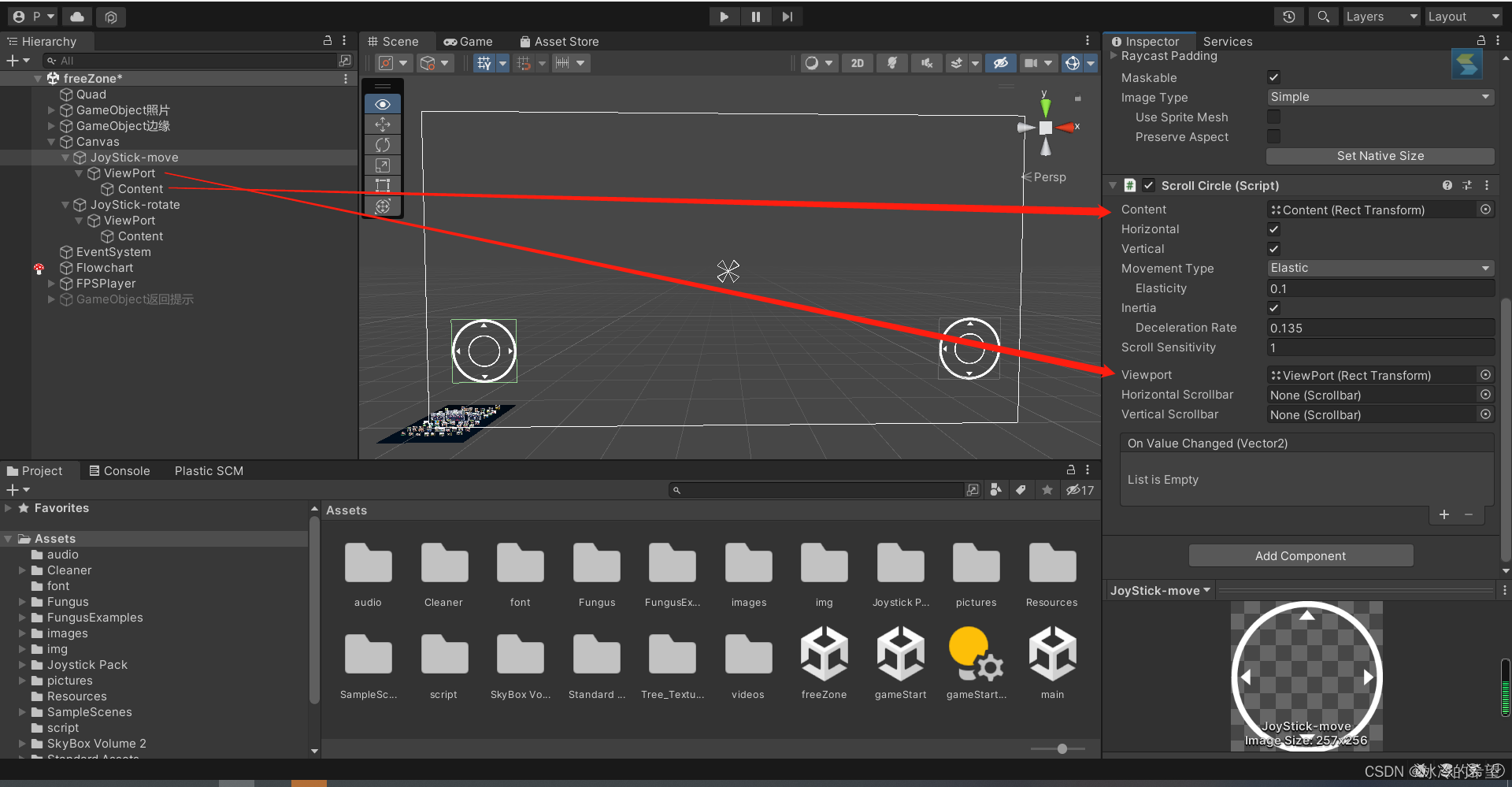Open the global search magnifier icon
The width and height of the screenshot is (1512, 787).
click(1323, 17)
